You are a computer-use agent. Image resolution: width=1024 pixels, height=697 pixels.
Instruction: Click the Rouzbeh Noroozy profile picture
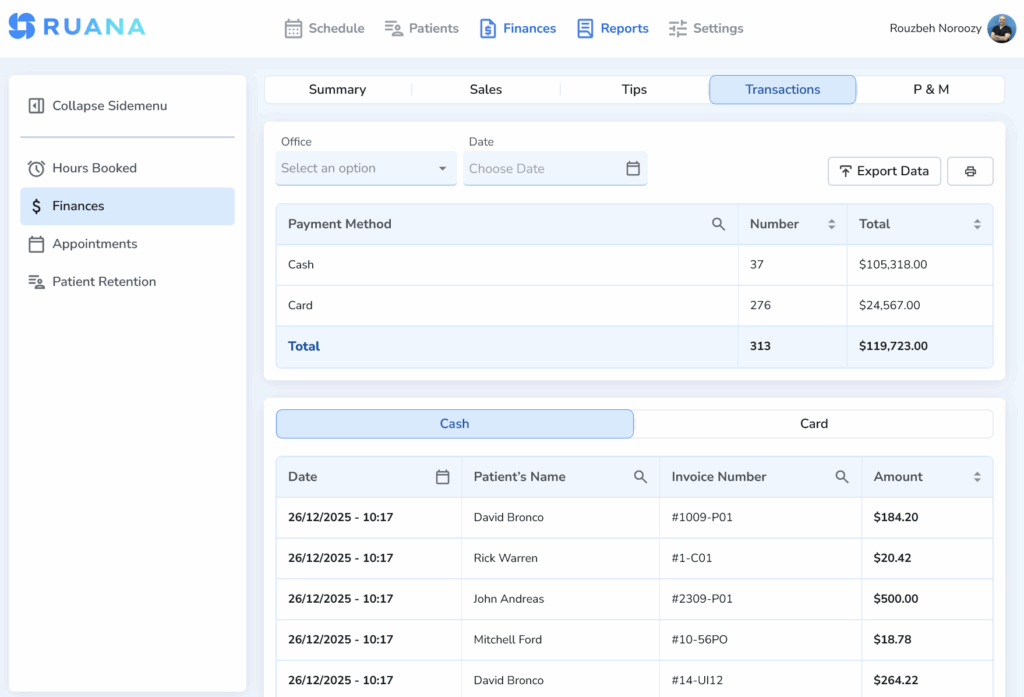pos(1001,28)
